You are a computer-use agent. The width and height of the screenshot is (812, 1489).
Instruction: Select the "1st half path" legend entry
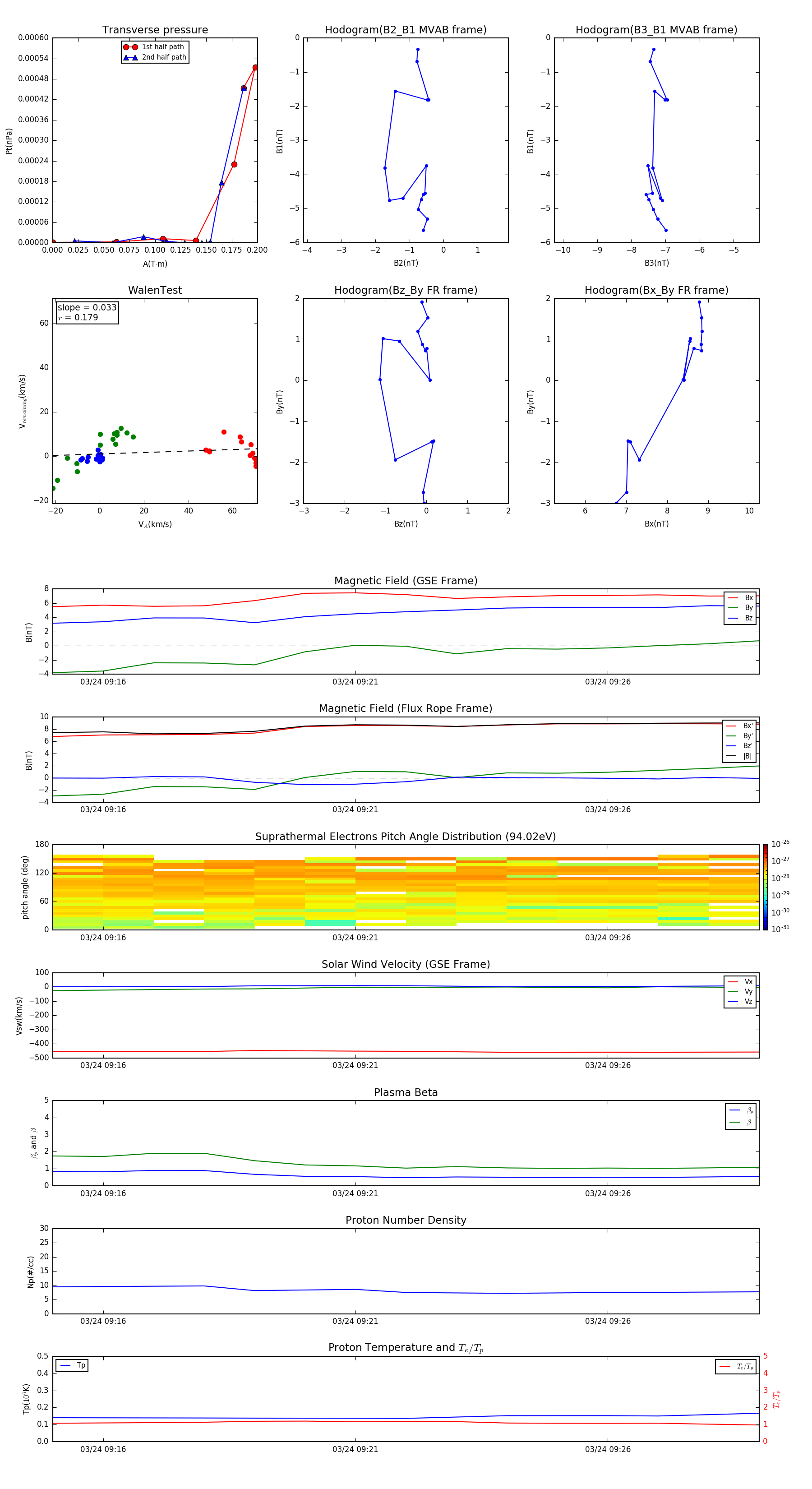[154, 47]
